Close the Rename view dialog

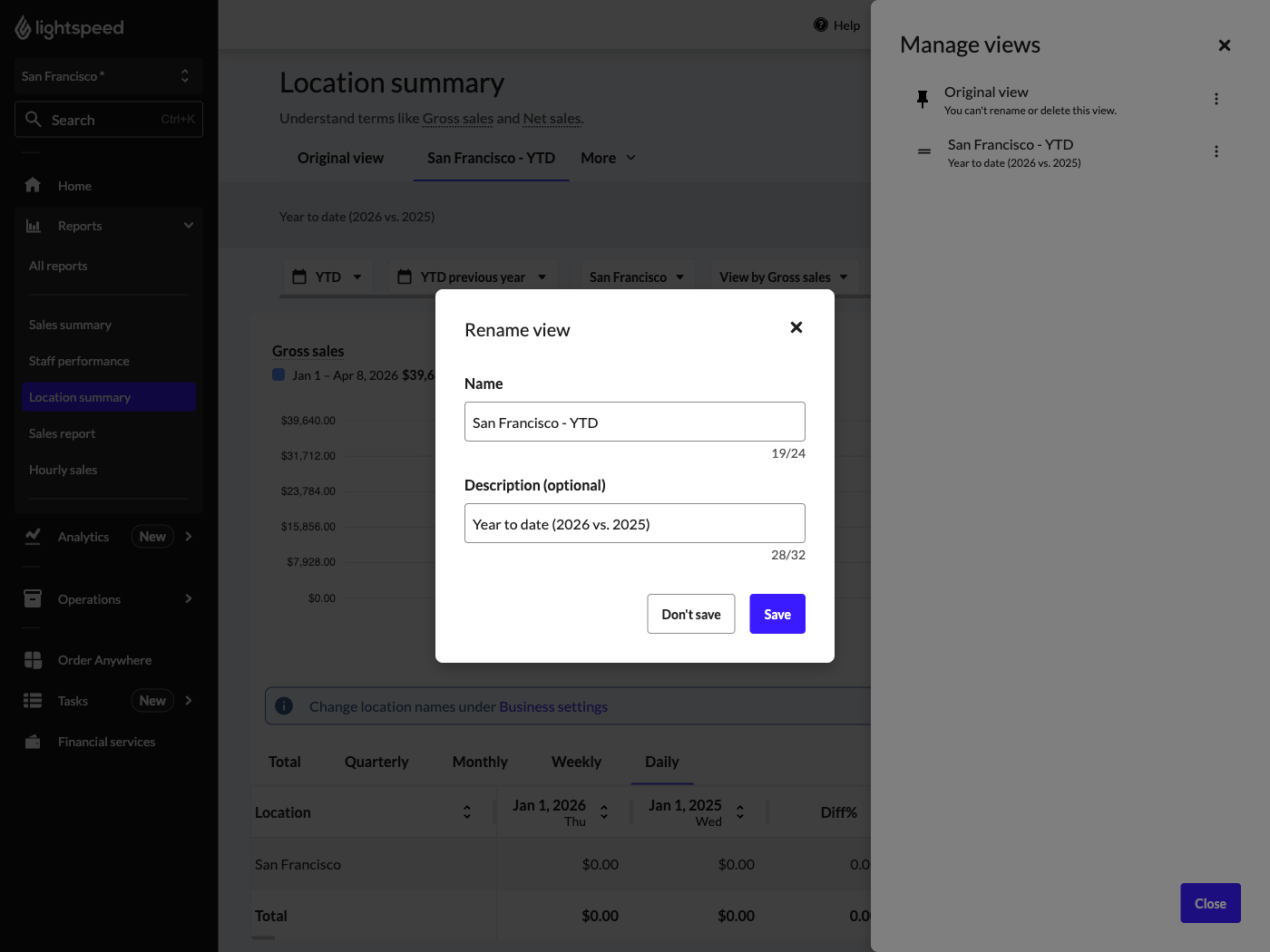796,327
